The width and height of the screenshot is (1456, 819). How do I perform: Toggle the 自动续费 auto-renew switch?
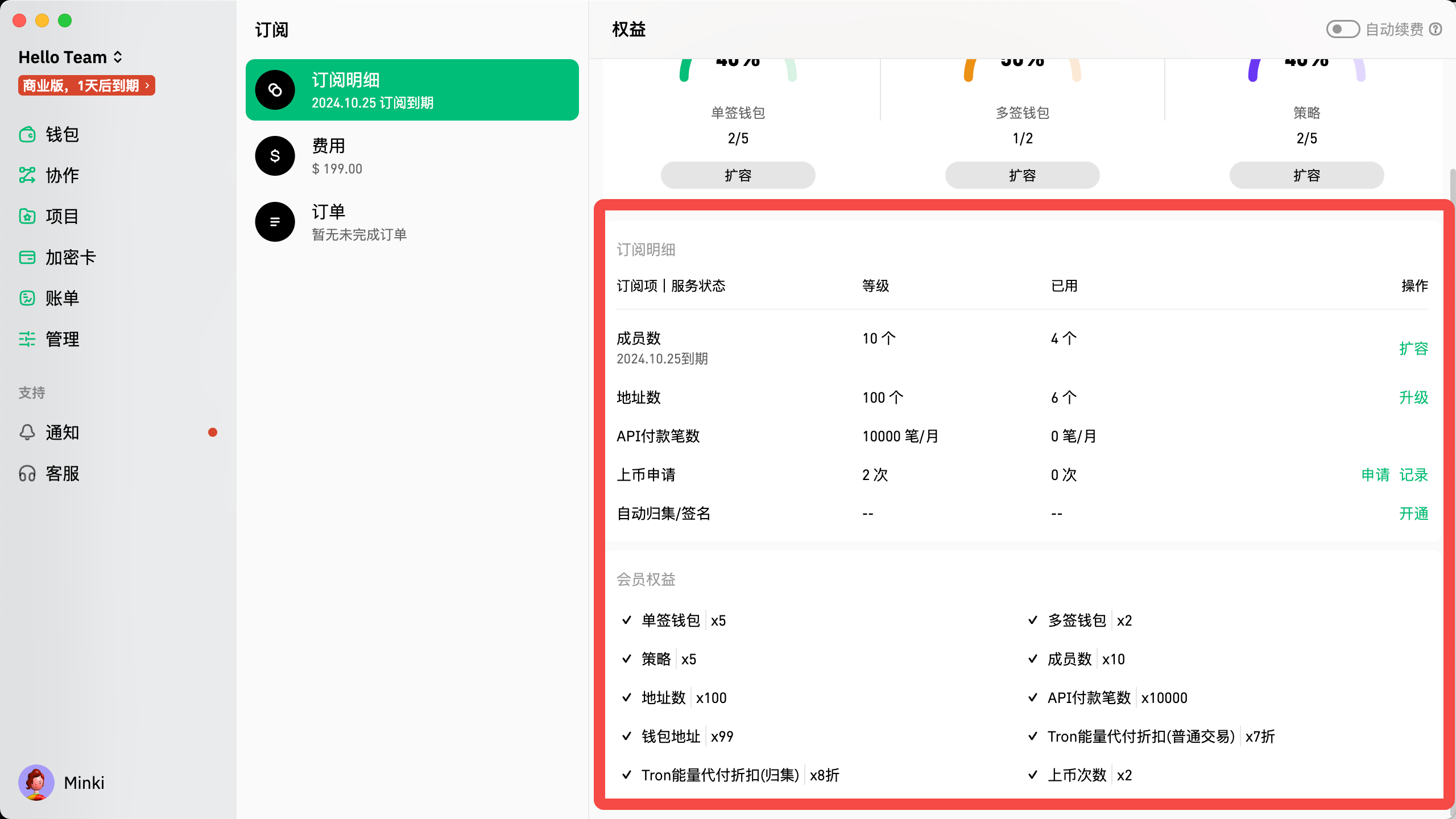(1342, 29)
